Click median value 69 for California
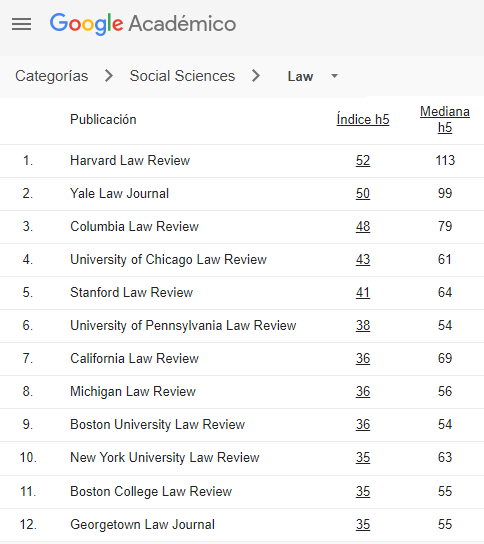 point(445,358)
